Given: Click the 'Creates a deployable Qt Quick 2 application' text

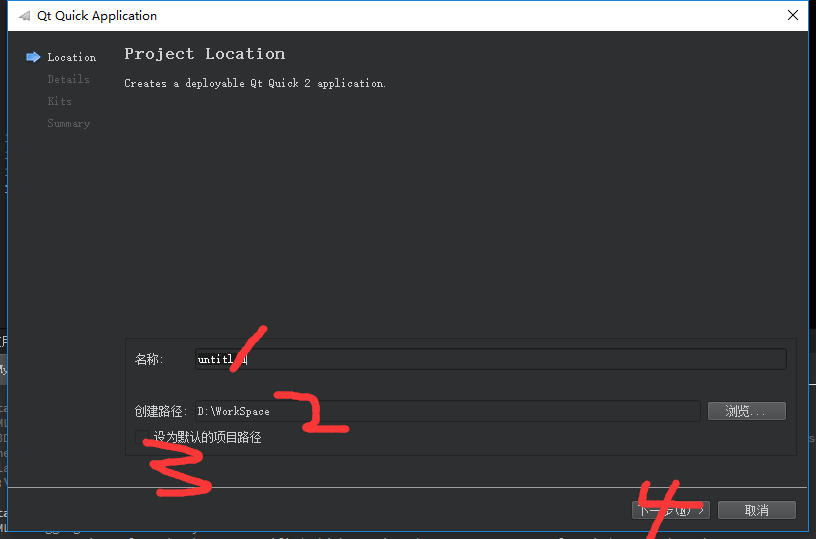Looking at the screenshot, I should pyautogui.click(x=255, y=83).
